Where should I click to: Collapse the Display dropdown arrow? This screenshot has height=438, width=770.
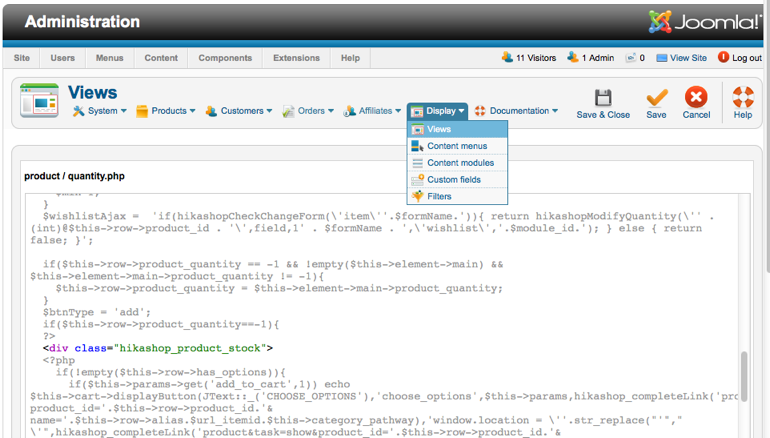click(x=461, y=111)
